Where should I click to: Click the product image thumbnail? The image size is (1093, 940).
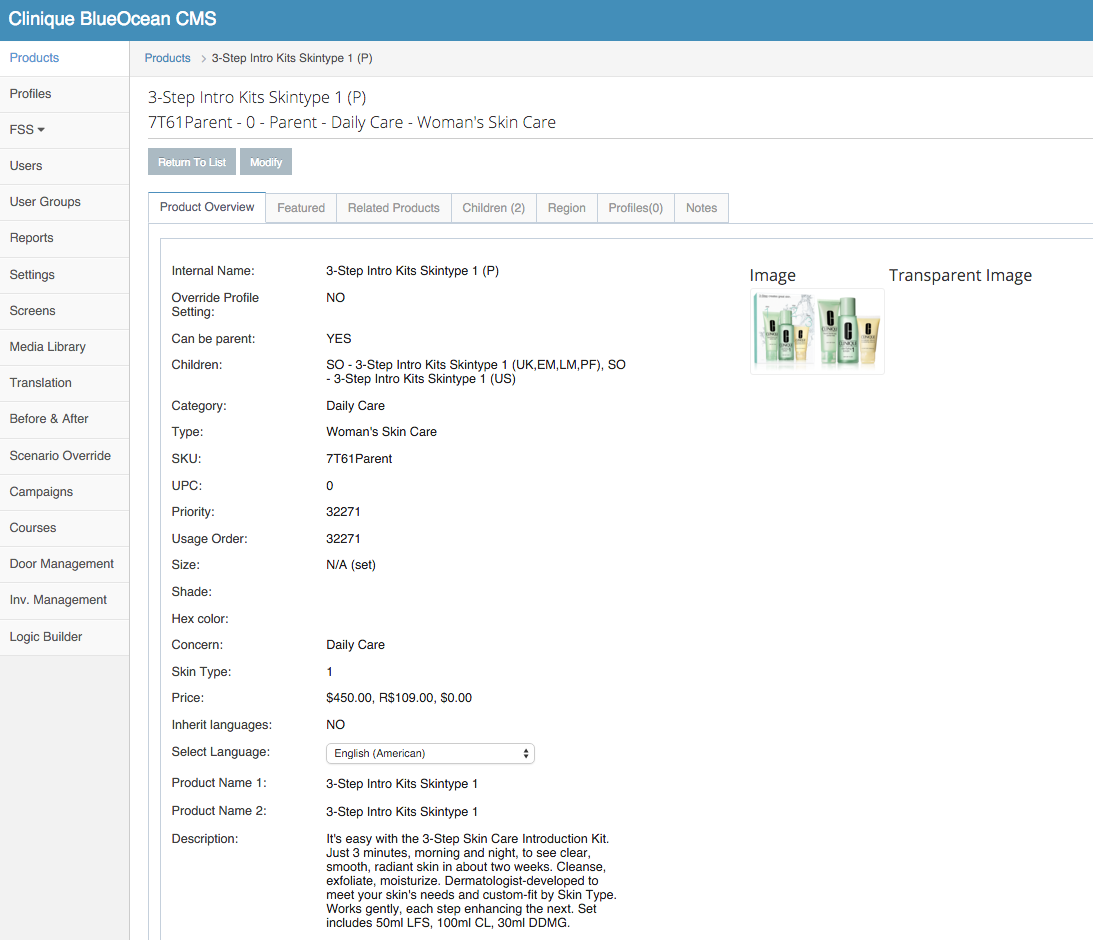[817, 332]
